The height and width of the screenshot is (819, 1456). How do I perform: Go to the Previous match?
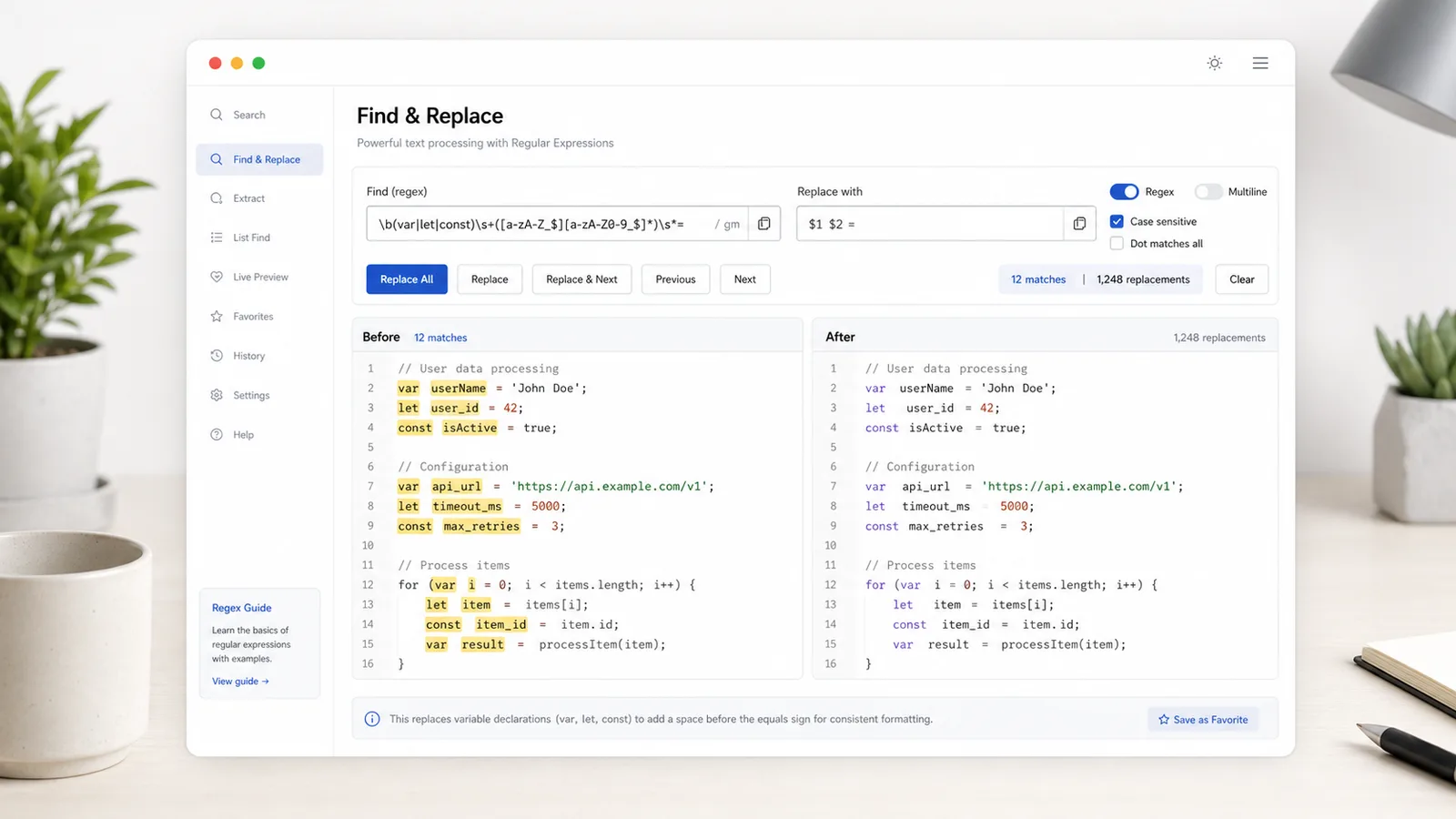(675, 279)
